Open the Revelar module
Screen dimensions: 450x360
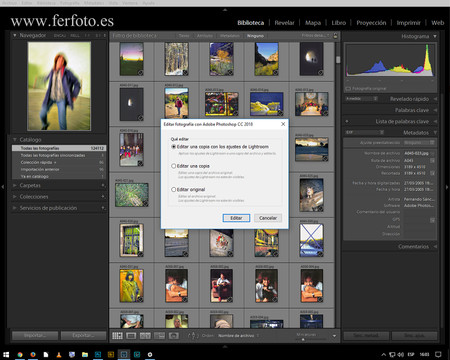[284, 23]
